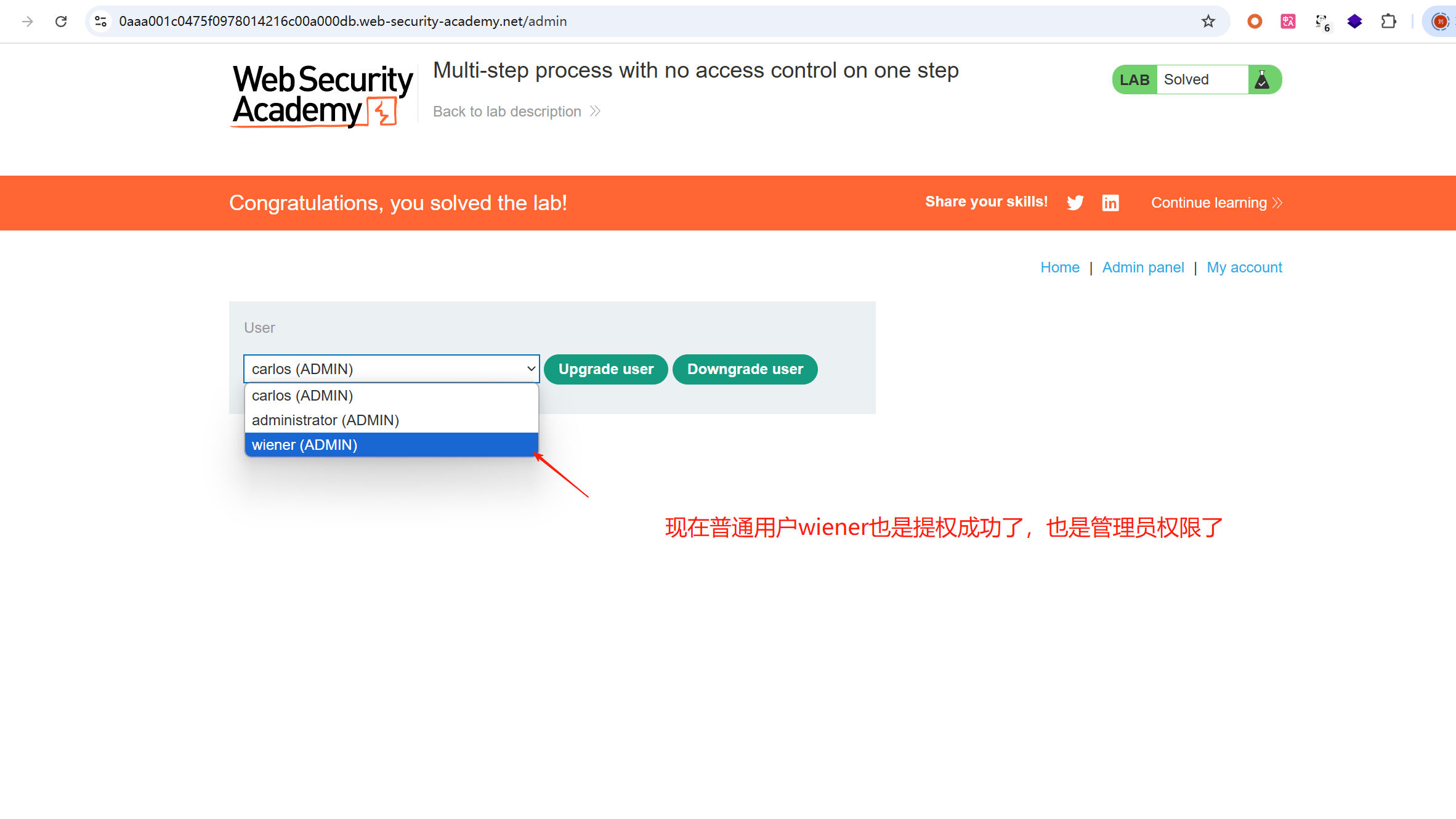Bookmark this page with the star icon
The height and width of the screenshot is (819, 1456).
pos(1208,22)
